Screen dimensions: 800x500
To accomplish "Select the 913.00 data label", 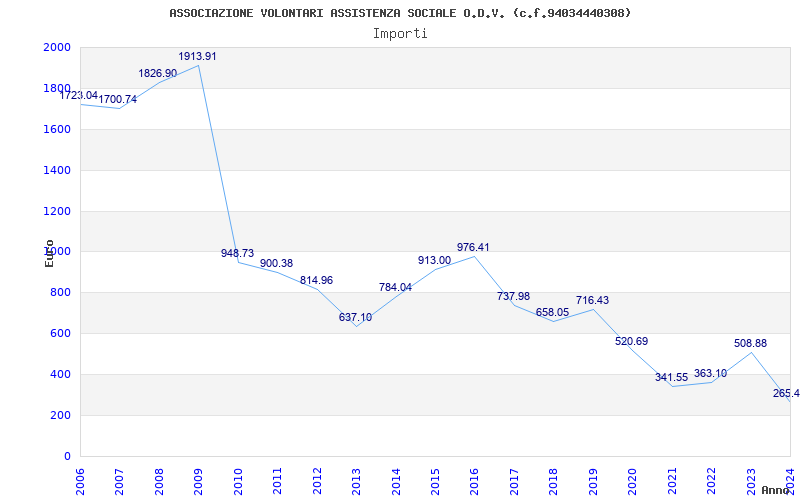I will 435,260.
